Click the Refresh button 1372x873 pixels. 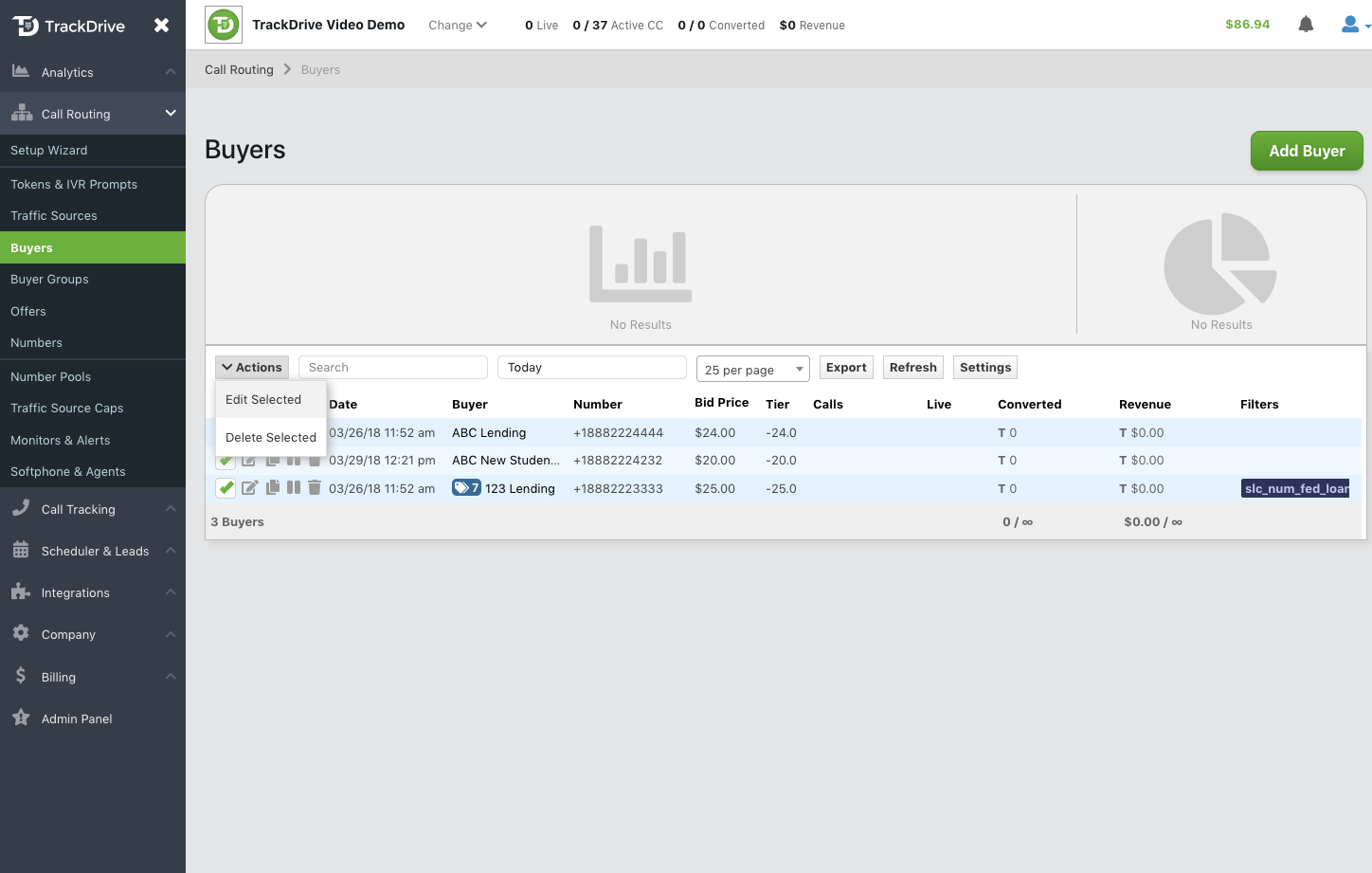913,368
